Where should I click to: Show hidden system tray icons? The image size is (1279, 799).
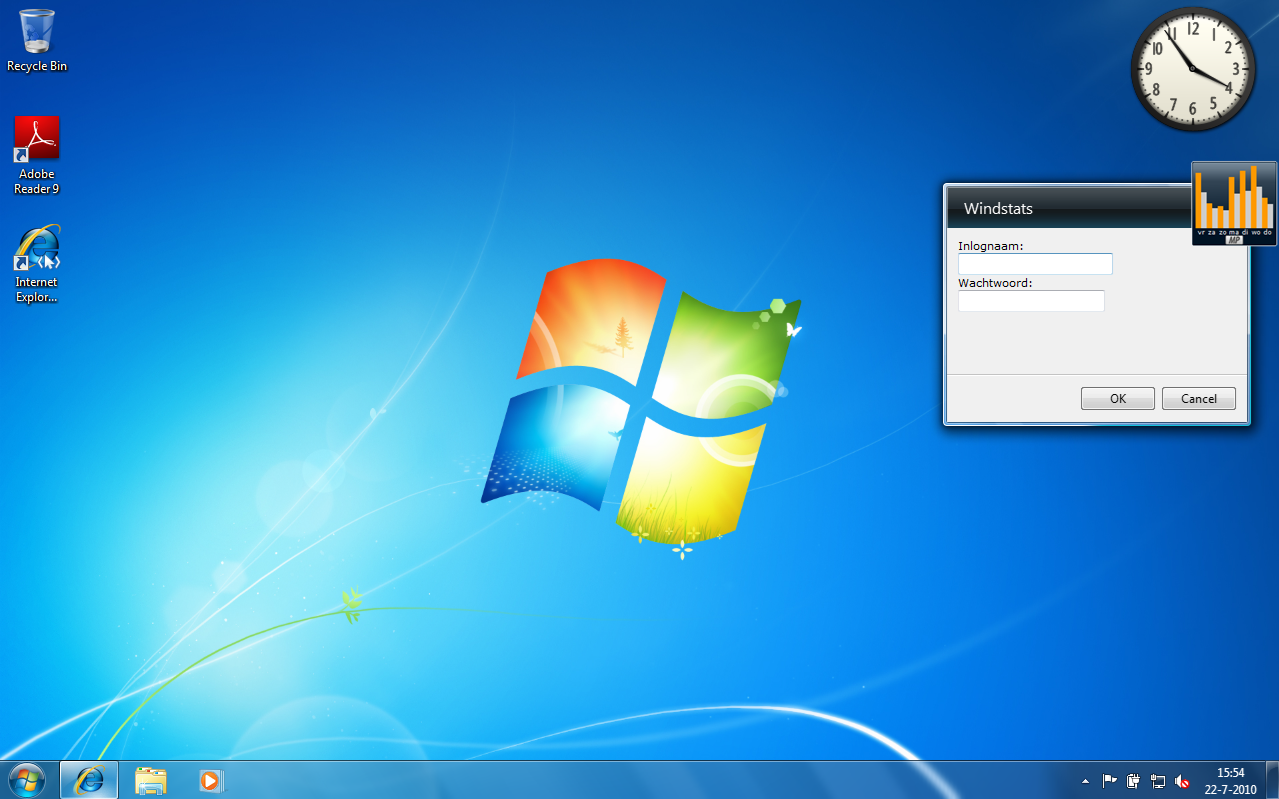pos(1085,781)
